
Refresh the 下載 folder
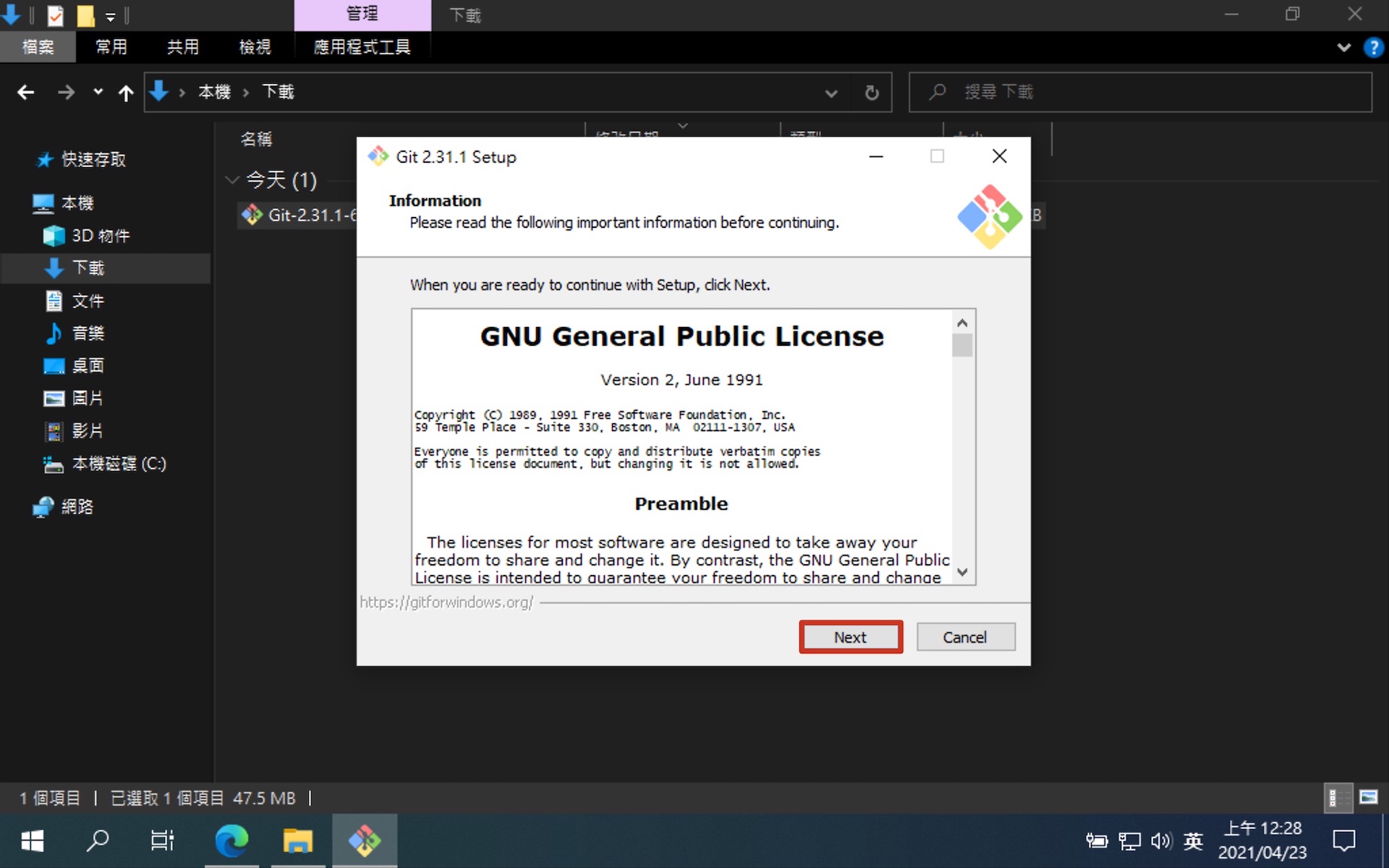coord(872,93)
